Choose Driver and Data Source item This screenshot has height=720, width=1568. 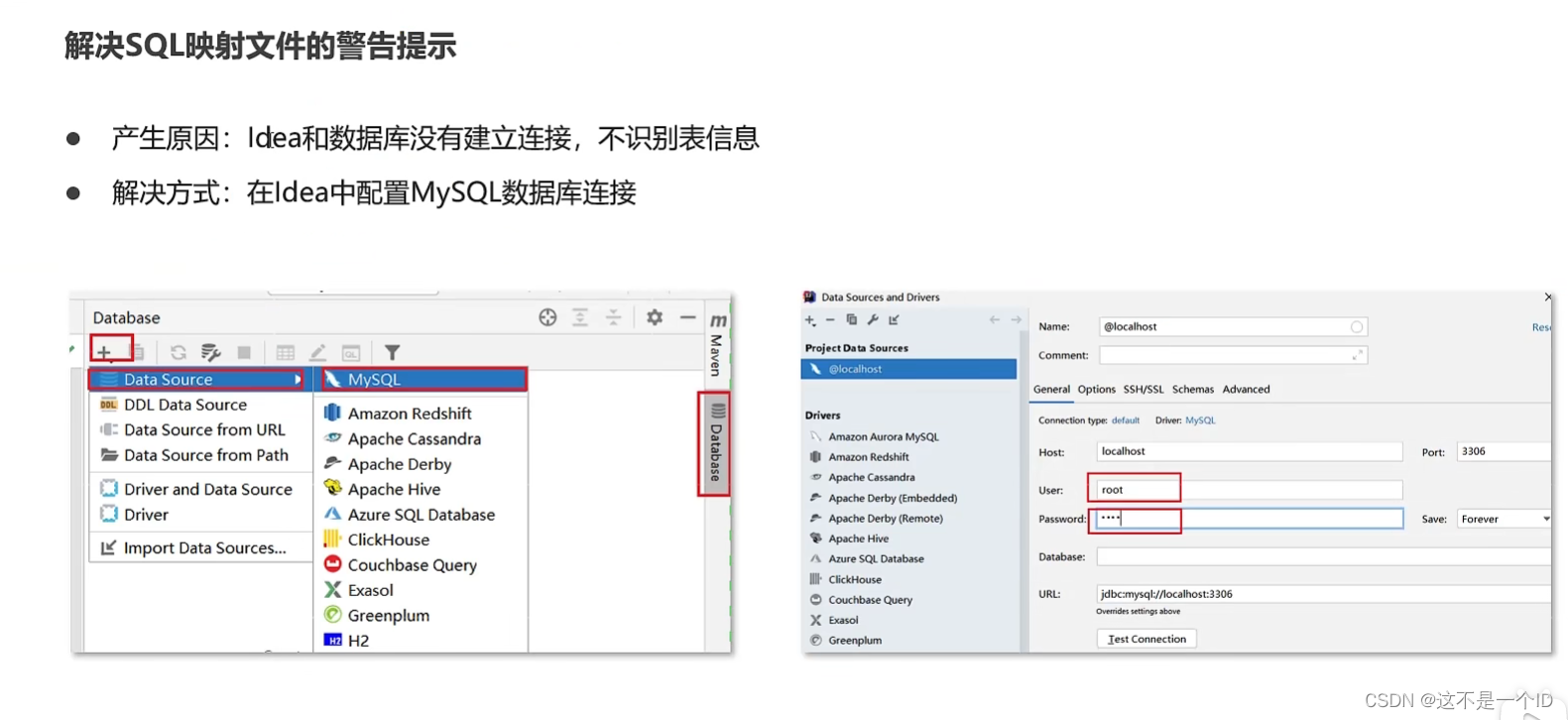tap(208, 489)
